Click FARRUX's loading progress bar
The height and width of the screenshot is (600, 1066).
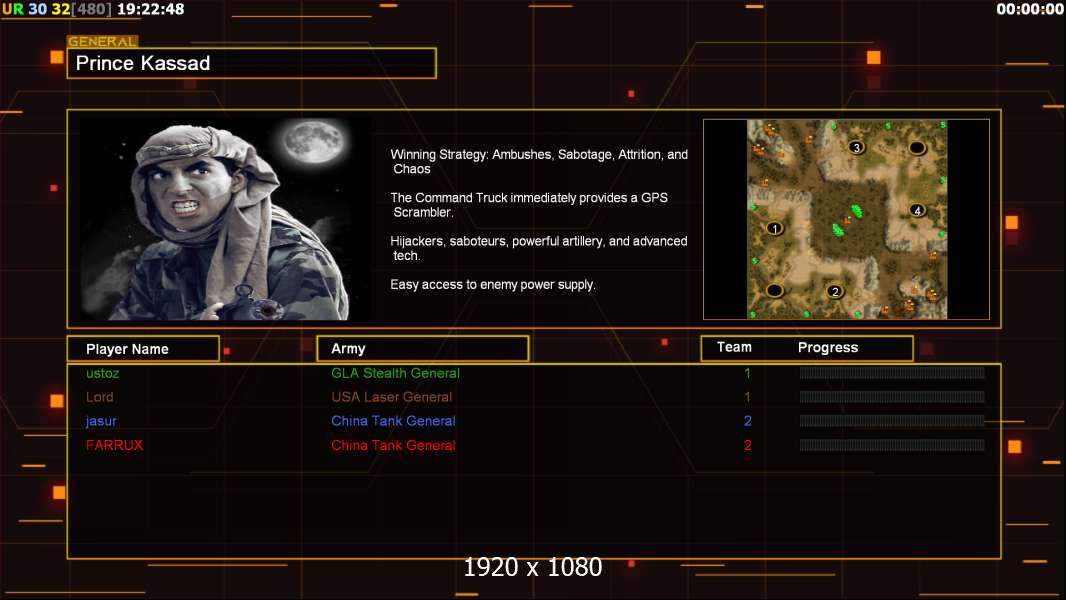tap(892, 445)
